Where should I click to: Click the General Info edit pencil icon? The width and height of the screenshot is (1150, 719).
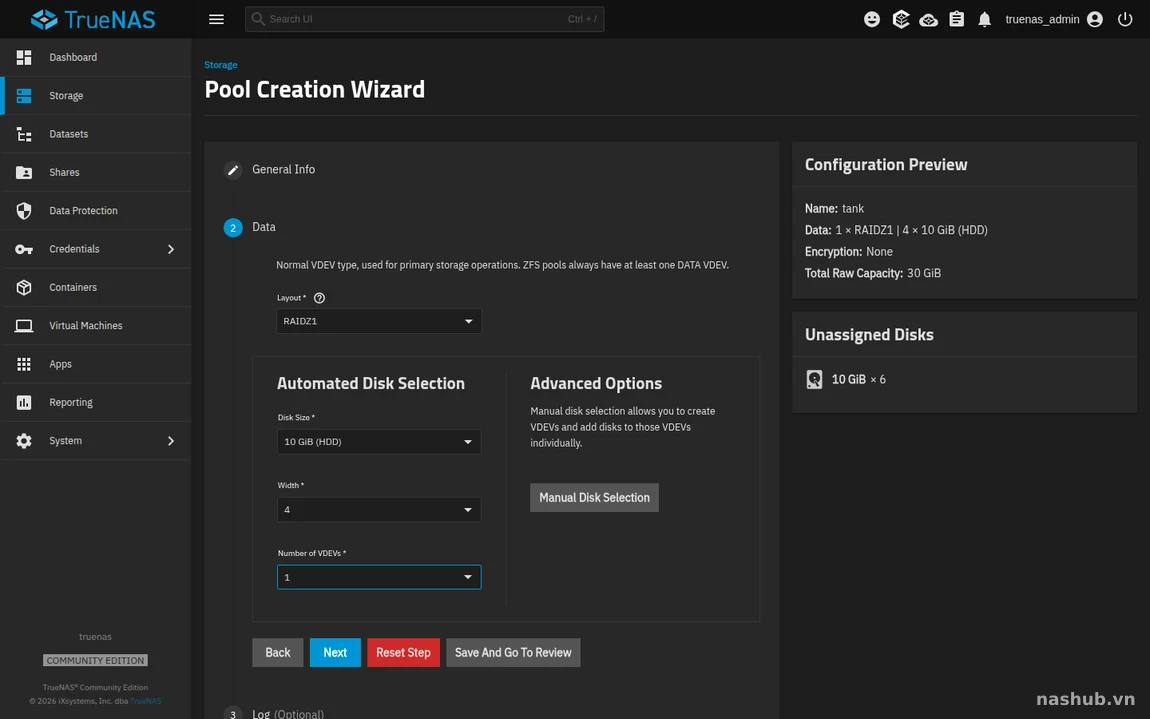tap(233, 170)
